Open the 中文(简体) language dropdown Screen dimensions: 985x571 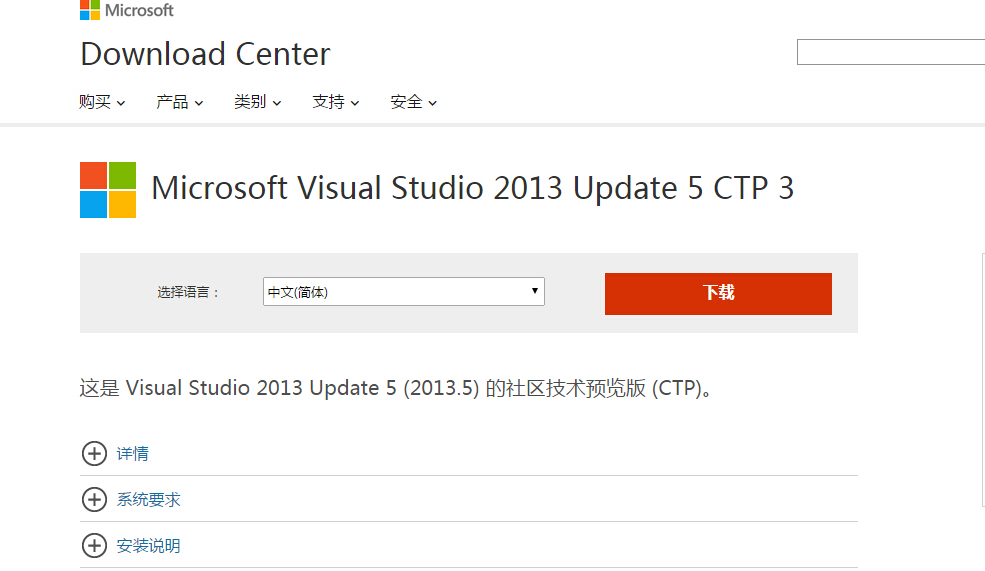(x=403, y=292)
